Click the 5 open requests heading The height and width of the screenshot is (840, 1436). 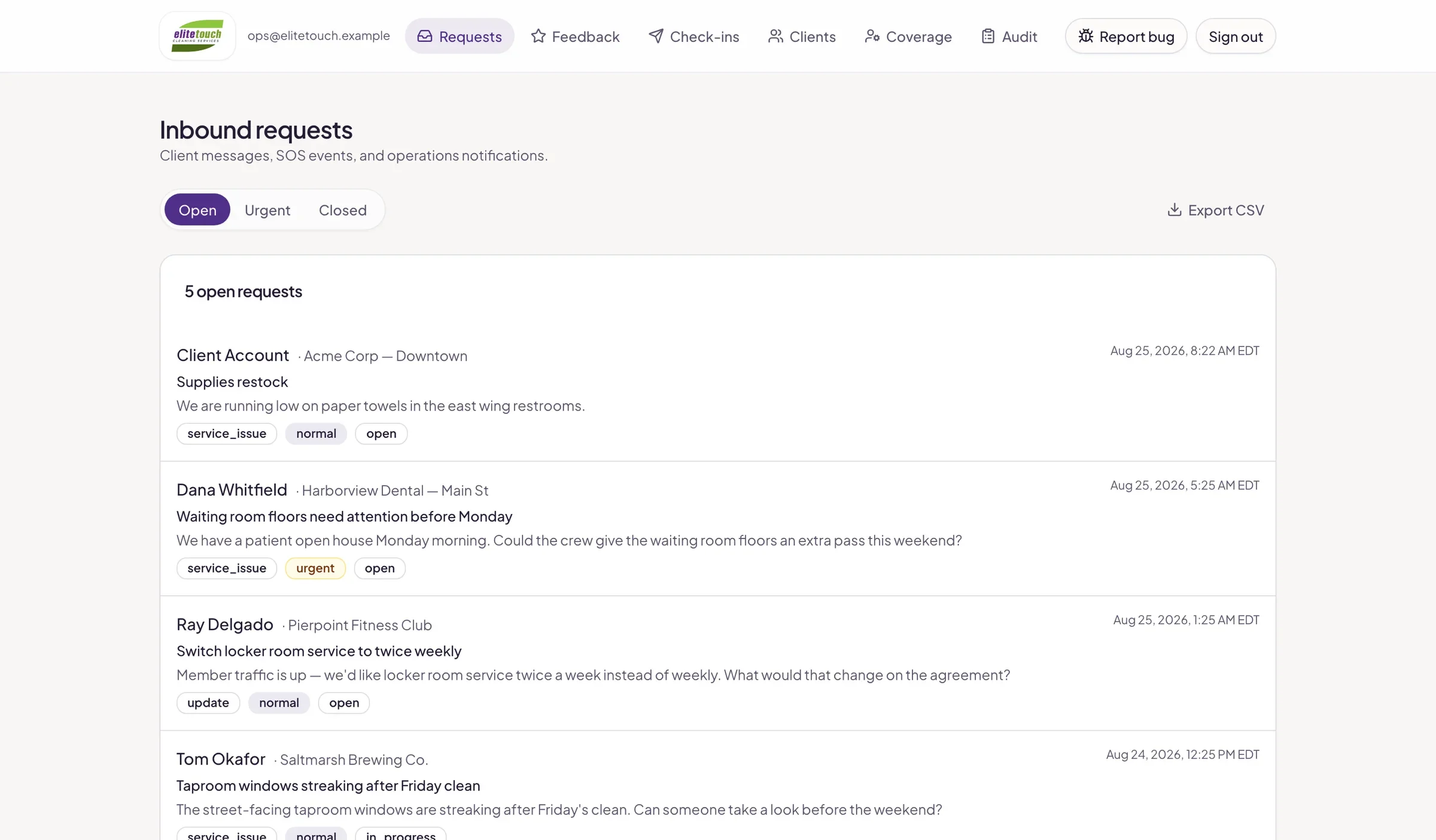[x=244, y=291]
